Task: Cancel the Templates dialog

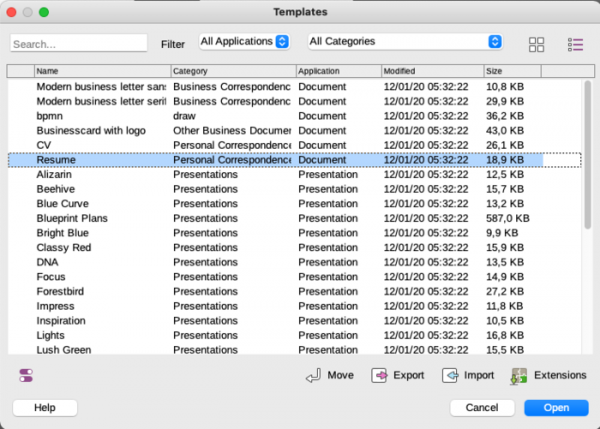Action: tap(481, 407)
